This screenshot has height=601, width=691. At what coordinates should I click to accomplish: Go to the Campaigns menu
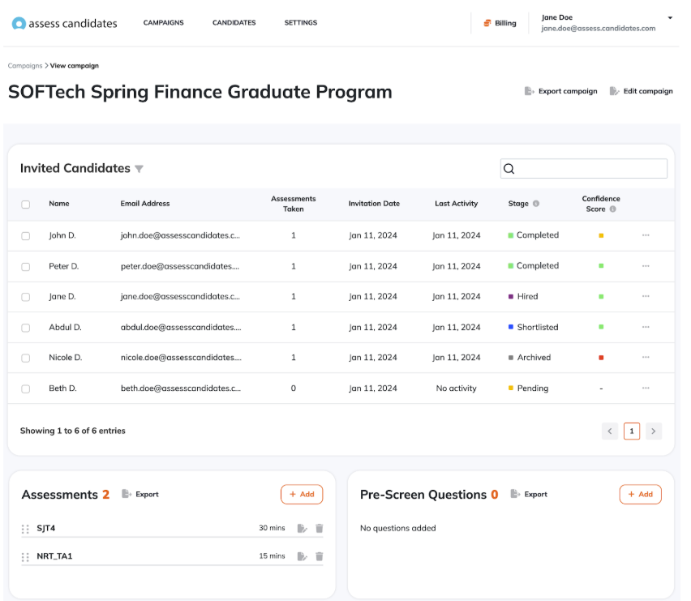(x=163, y=22)
